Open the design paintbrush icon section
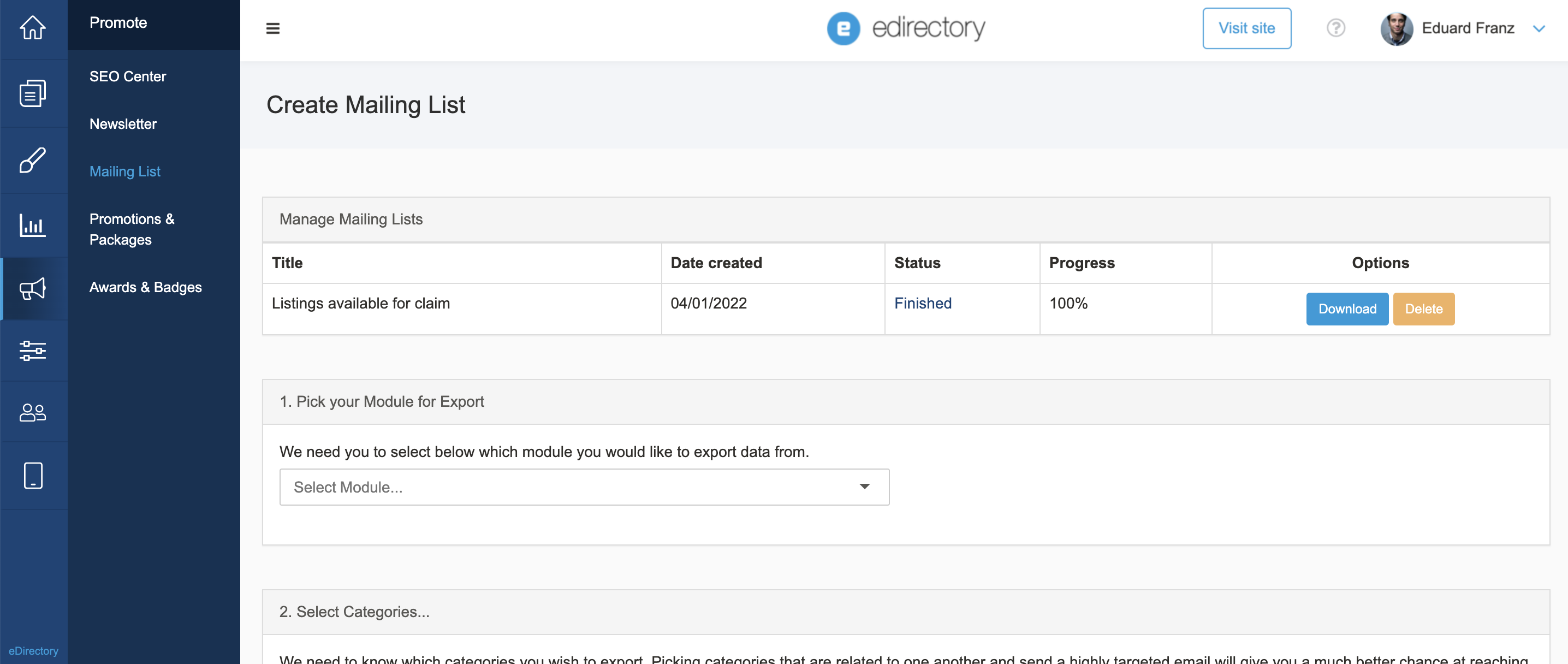This screenshot has height=664, width=1568. pos(33,160)
